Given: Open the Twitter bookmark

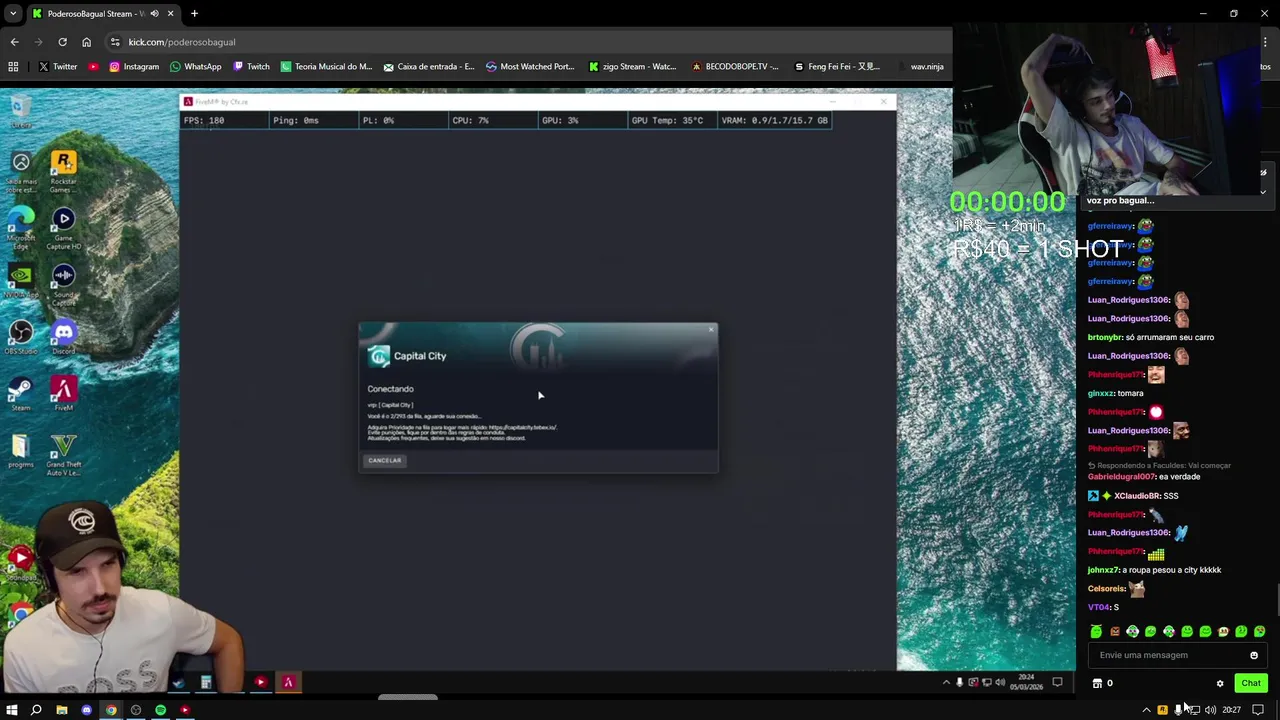Looking at the screenshot, I should click(58, 67).
